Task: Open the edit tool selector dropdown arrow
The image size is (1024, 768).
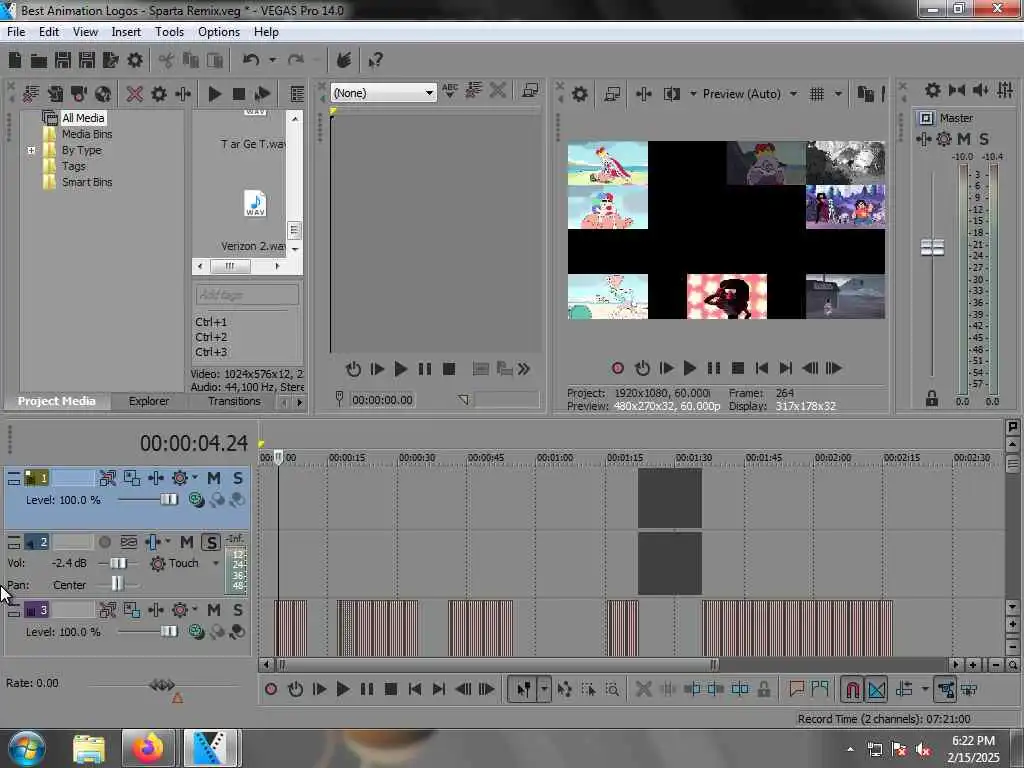Action: click(x=543, y=689)
